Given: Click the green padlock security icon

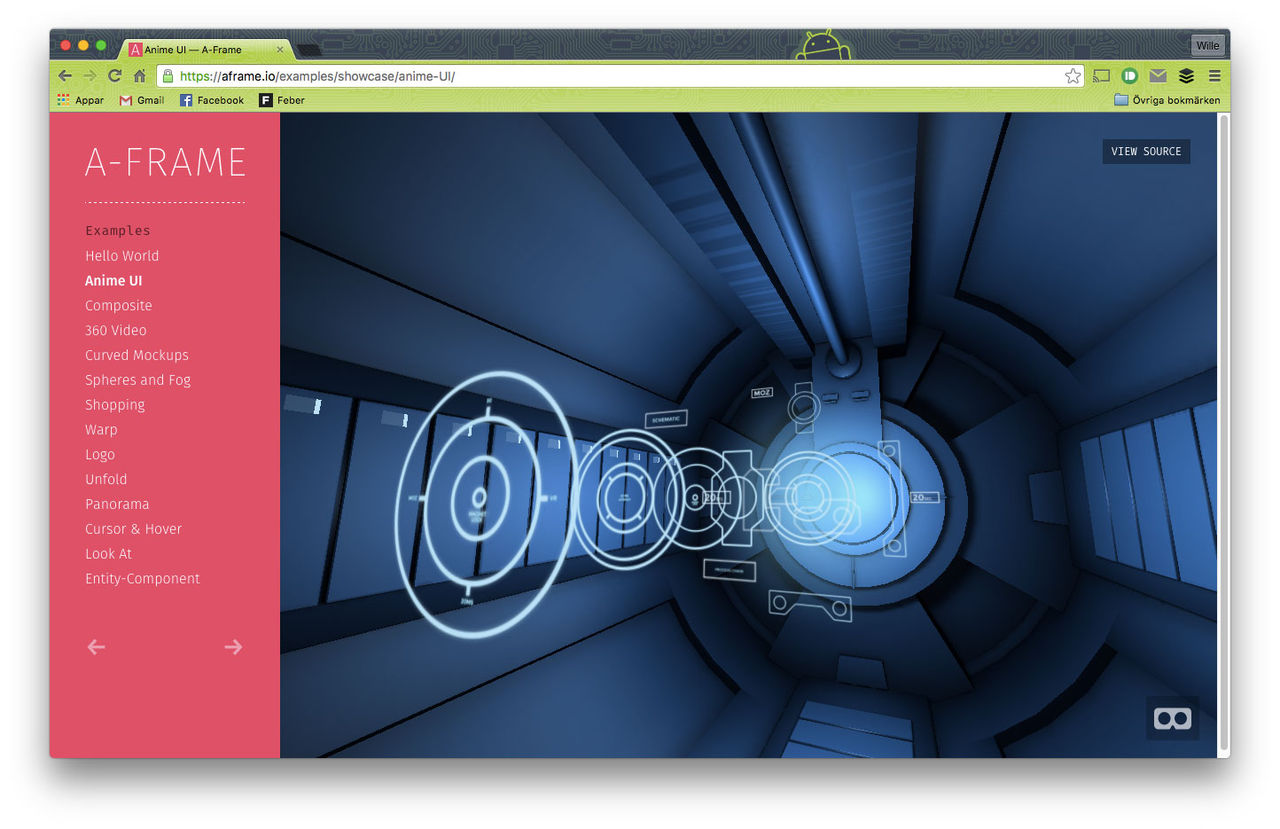Looking at the screenshot, I should click(168, 76).
